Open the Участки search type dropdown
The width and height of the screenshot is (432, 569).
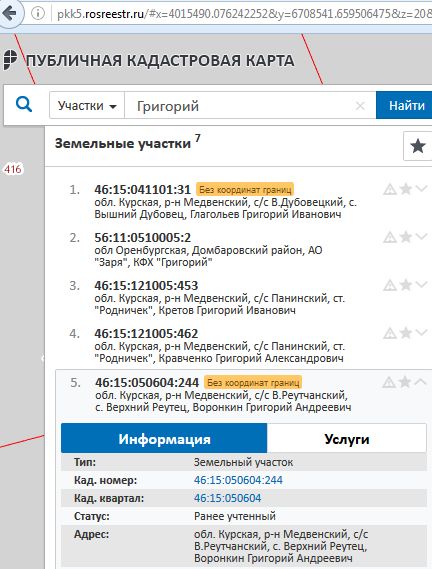pos(87,106)
